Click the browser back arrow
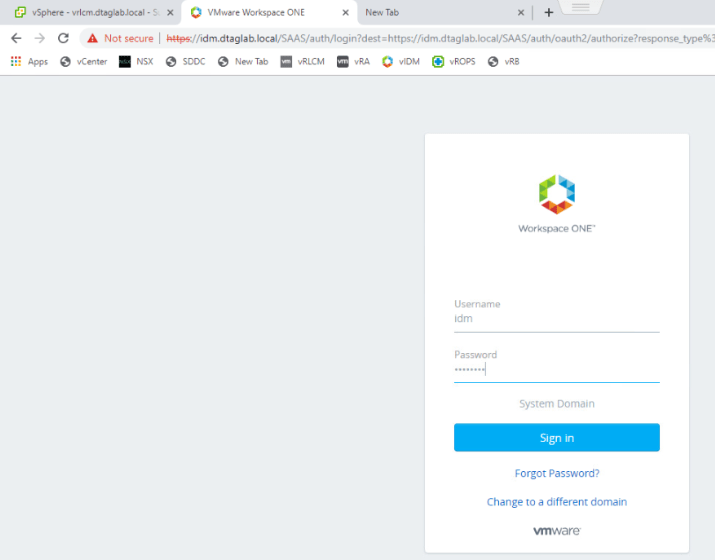This screenshot has height=560, width=715. [x=16, y=38]
